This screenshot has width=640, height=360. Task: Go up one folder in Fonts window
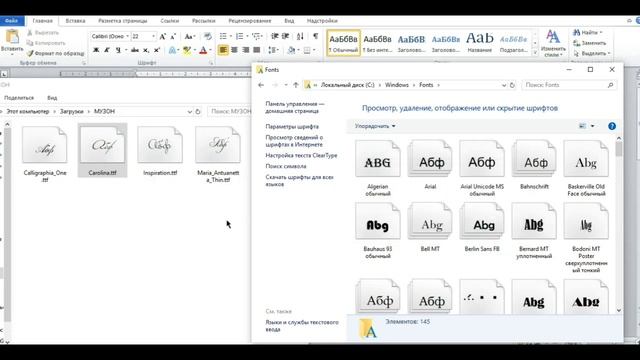[x=296, y=85]
